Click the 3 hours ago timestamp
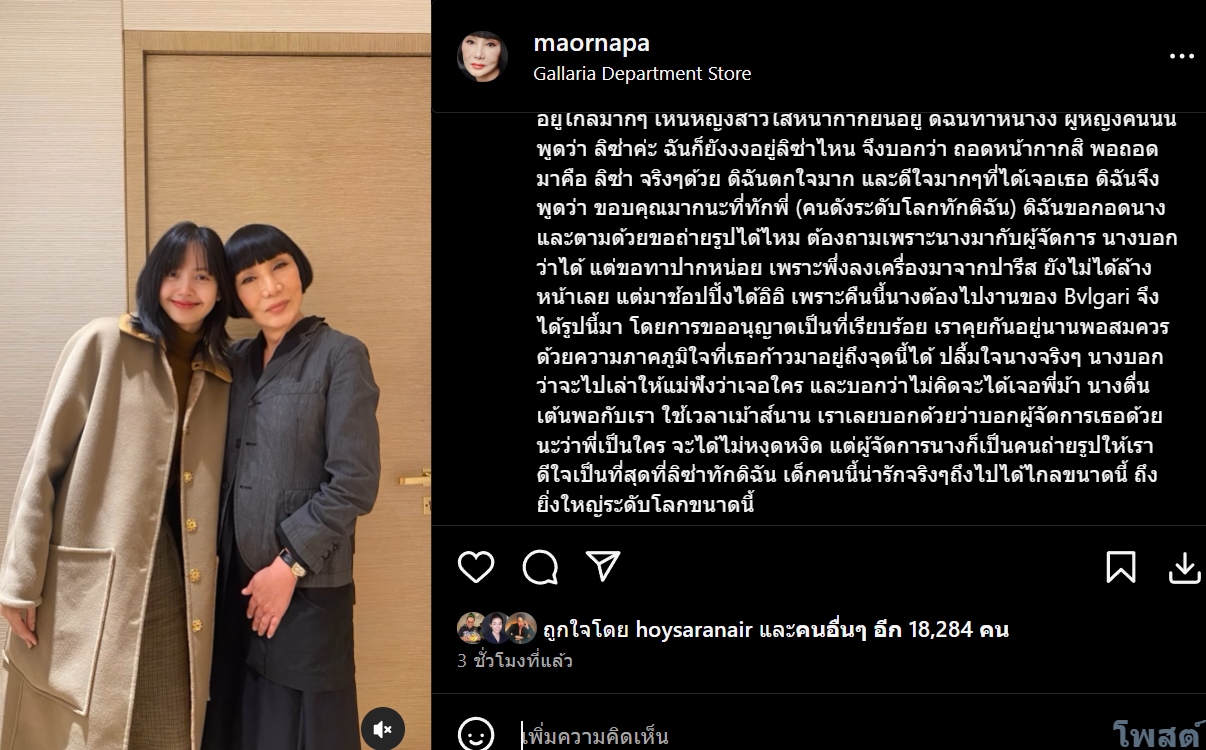The width and height of the screenshot is (1206, 750). [515, 661]
